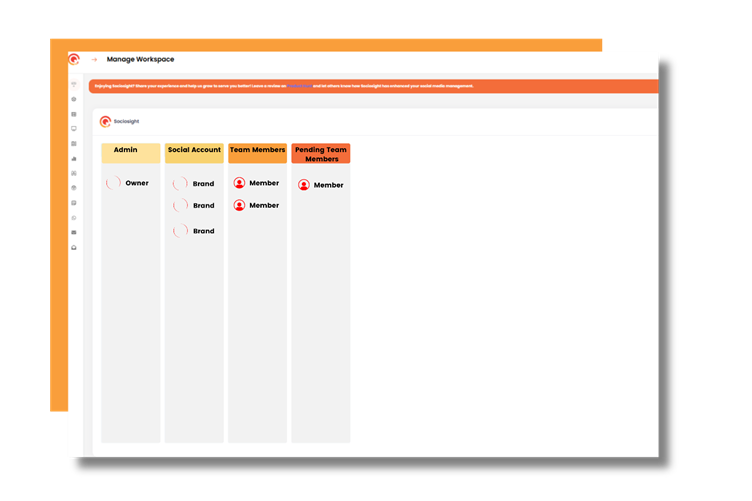Viewport: 752px width, 501px height.
Task: Click the first Brand under Social Account
Action: tap(203, 184)
